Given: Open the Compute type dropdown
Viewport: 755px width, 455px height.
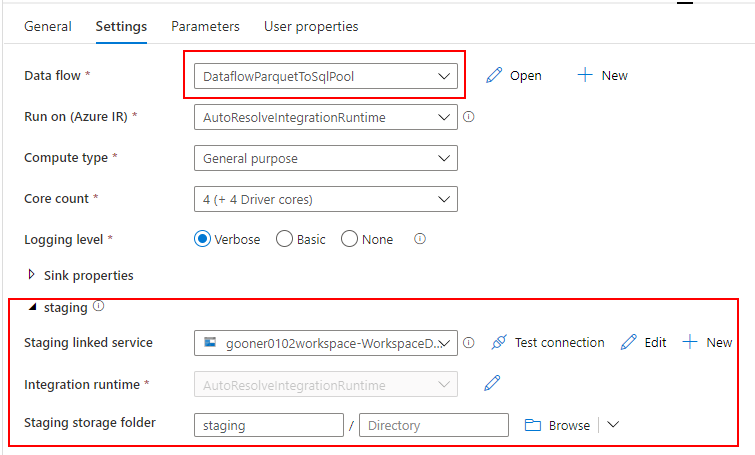Looking at the screenshot, I should [x=325, y=158].
